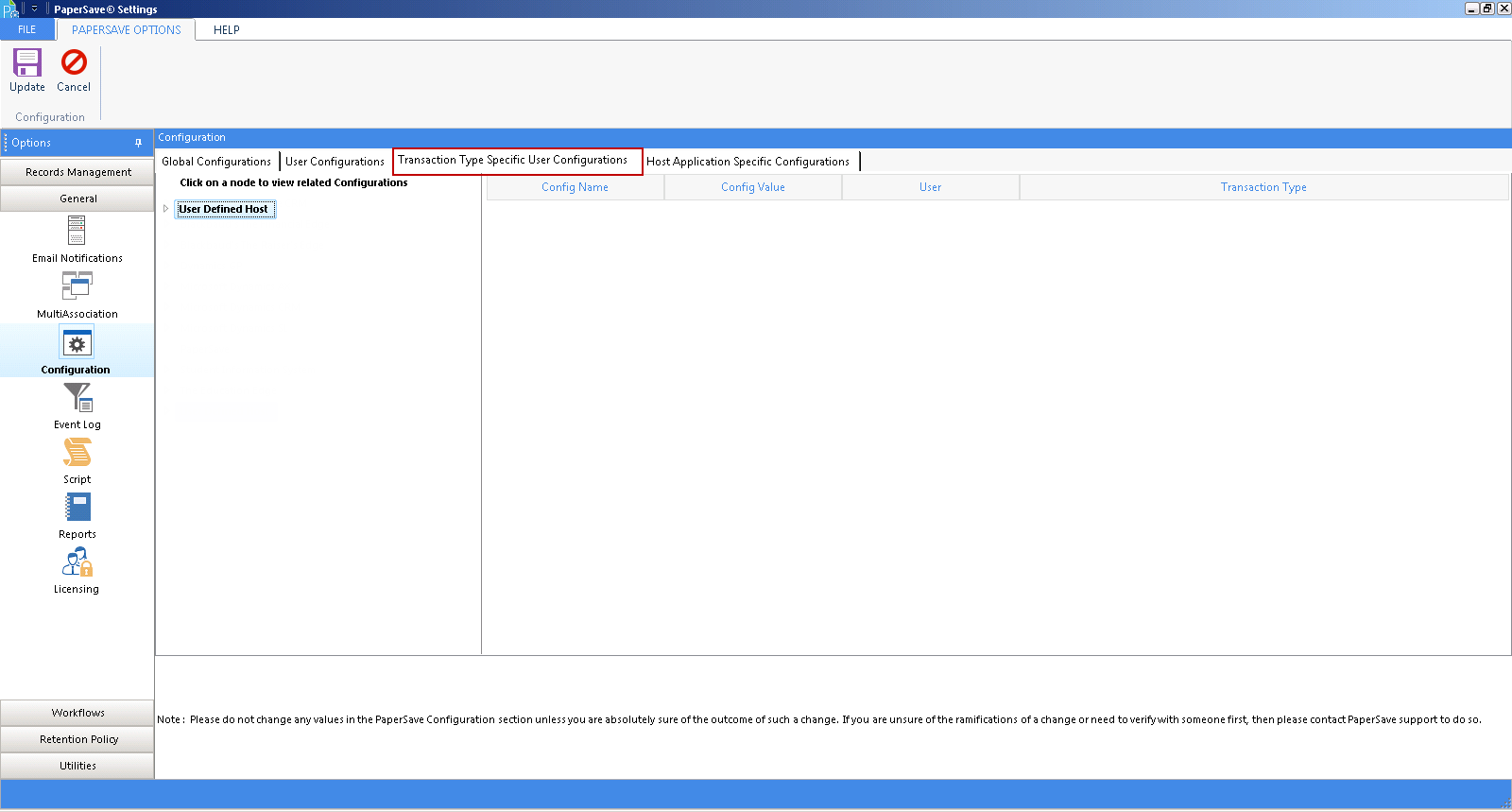Open the quick access toolbar dropdown
1512x812 pixels.
(x=34, y=9)
